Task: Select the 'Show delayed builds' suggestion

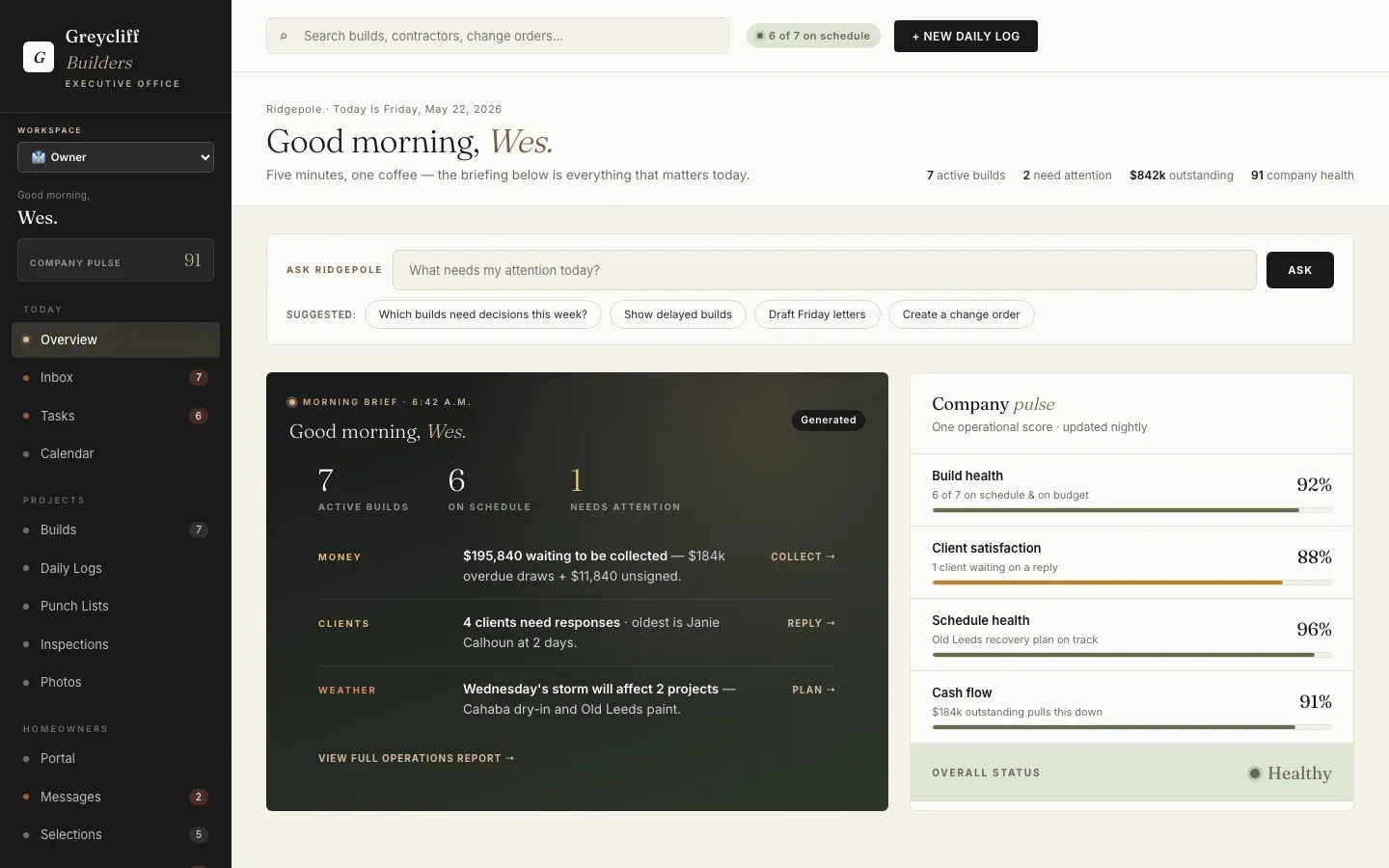Action: (x=678, y=314)
